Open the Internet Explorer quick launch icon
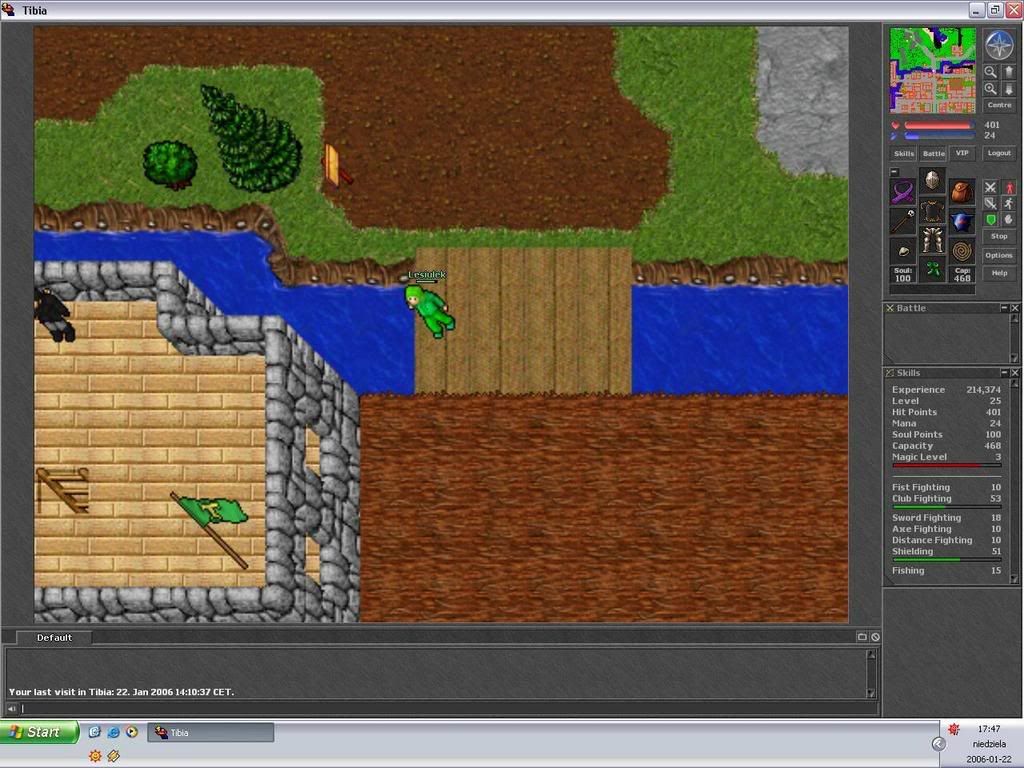 [x=113, y=732]
